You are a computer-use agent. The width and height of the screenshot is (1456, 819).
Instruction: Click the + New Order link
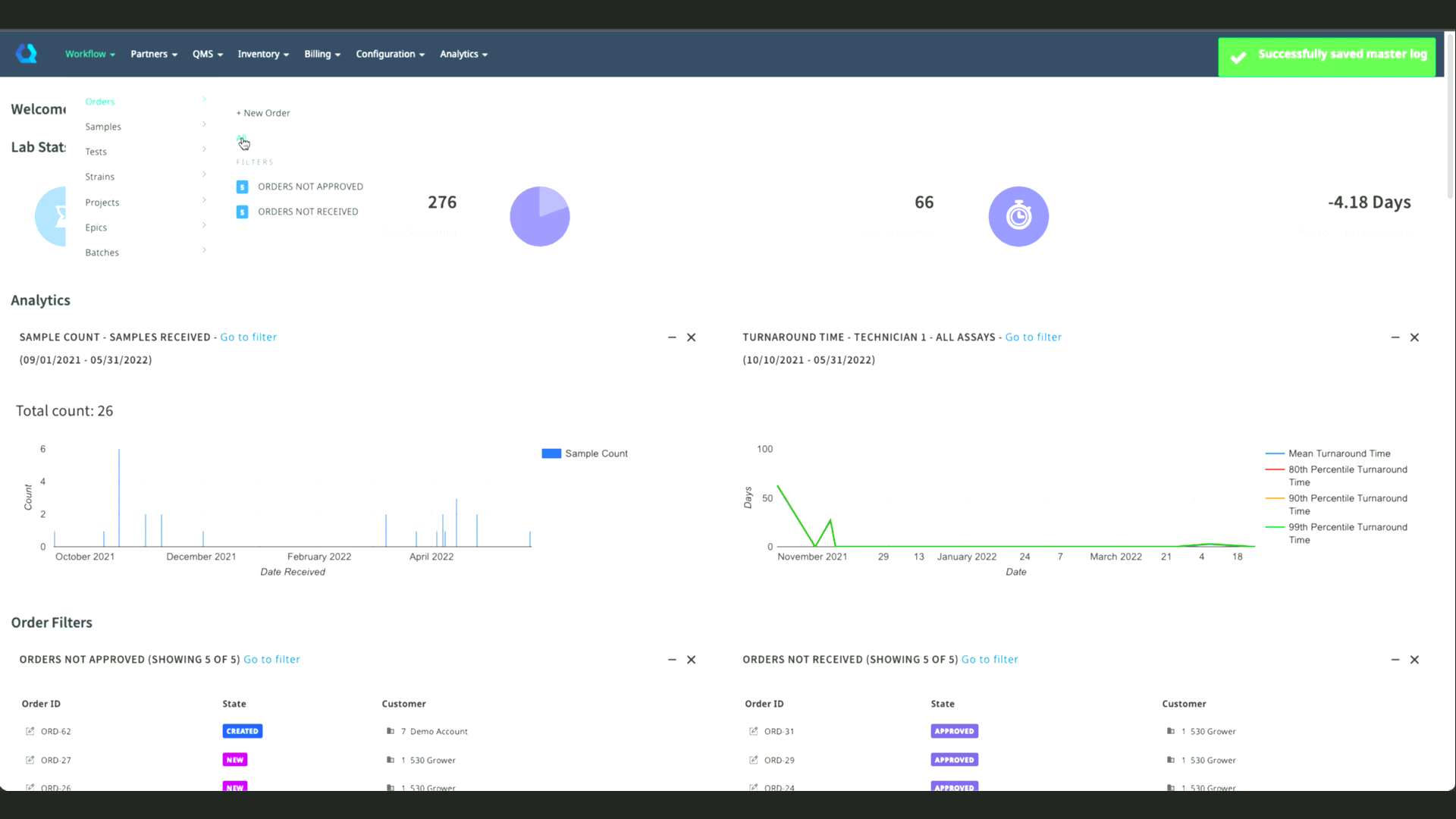pyautogui.click(x=263, y=113)
